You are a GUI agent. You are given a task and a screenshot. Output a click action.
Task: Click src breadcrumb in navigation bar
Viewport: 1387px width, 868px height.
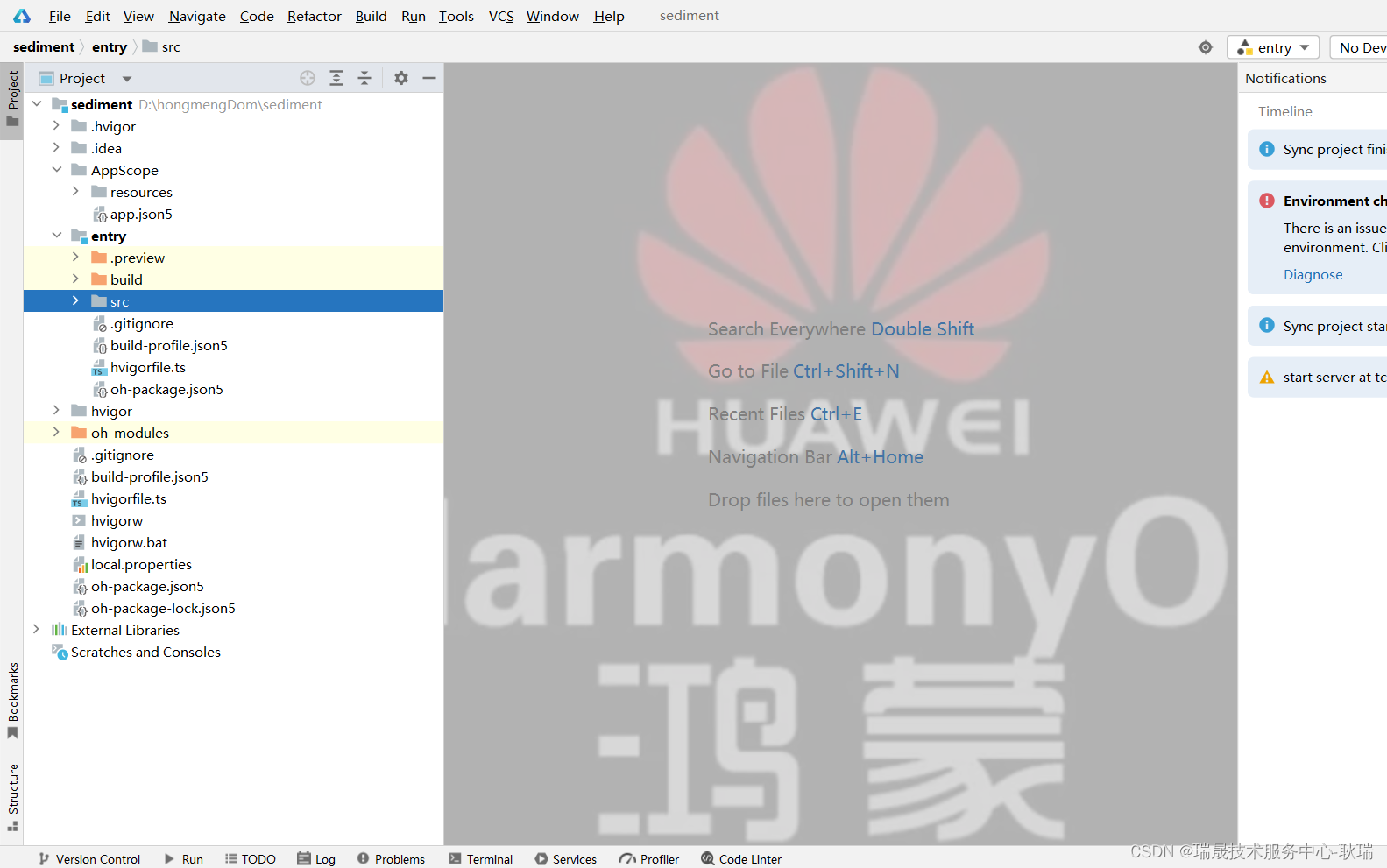click(x=161, y=47)
